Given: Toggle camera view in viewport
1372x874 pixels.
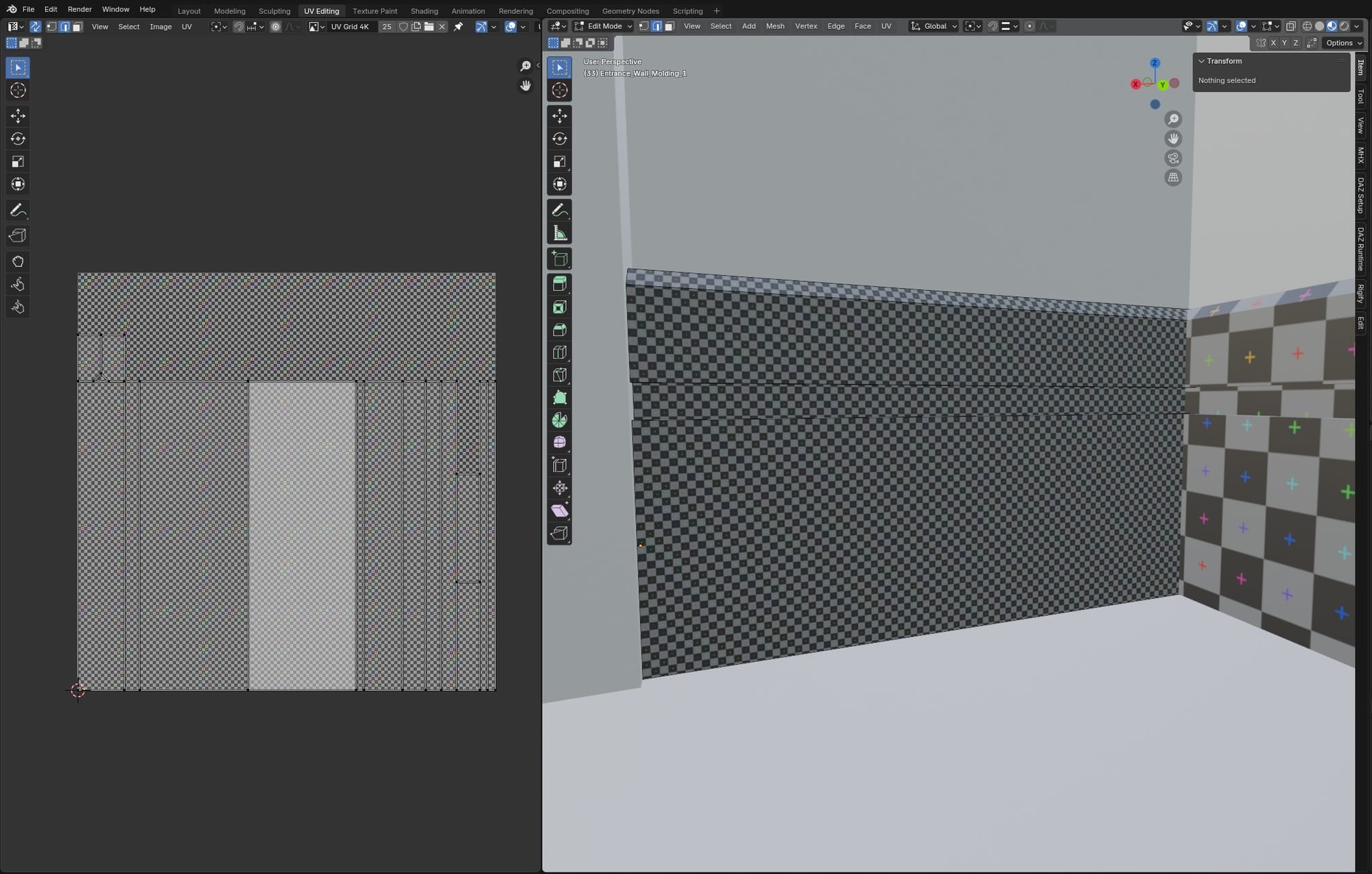Looking at the screenshot, I should click(1173, 158).
